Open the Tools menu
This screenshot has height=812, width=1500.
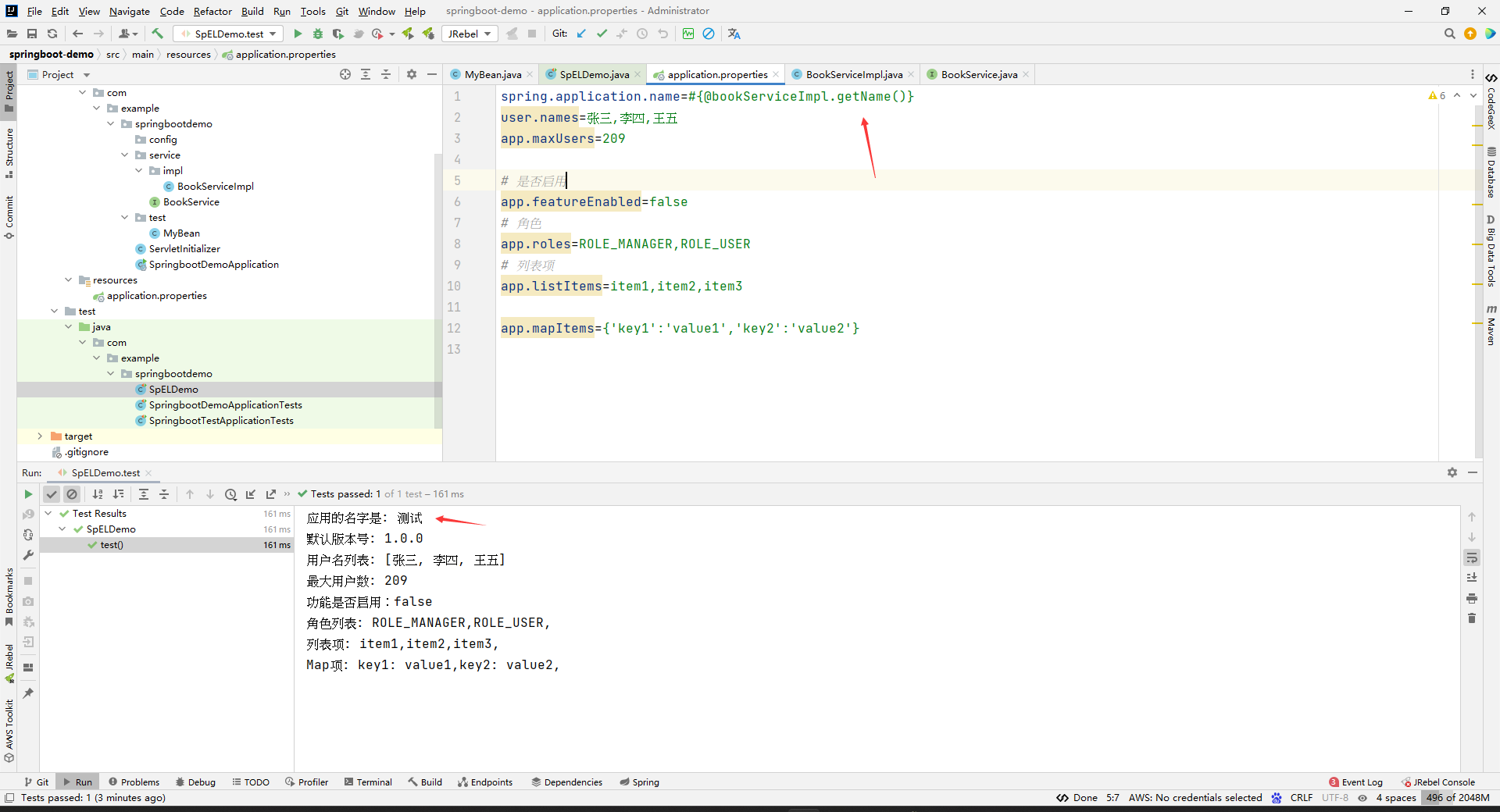(312, 11)
